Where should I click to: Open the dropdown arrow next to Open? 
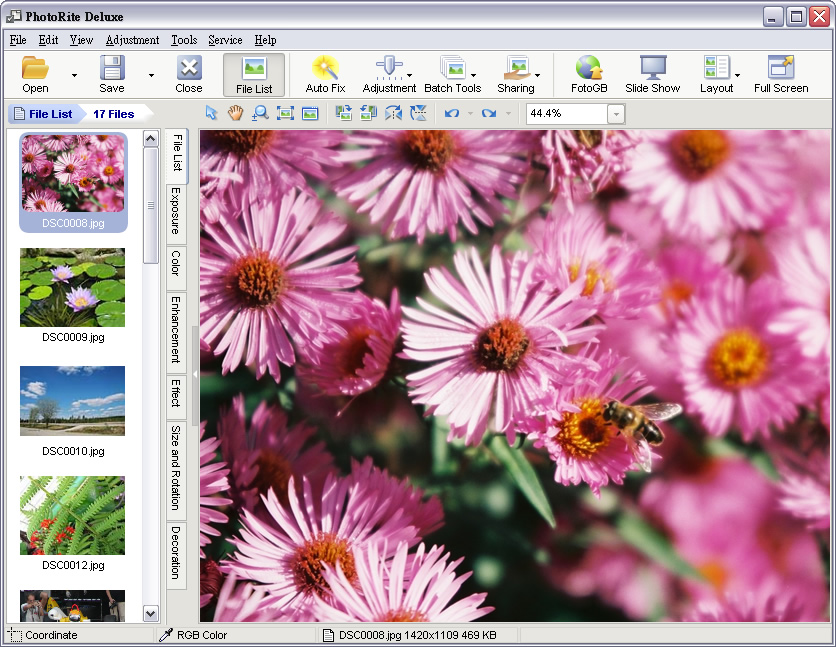[74, 75]
